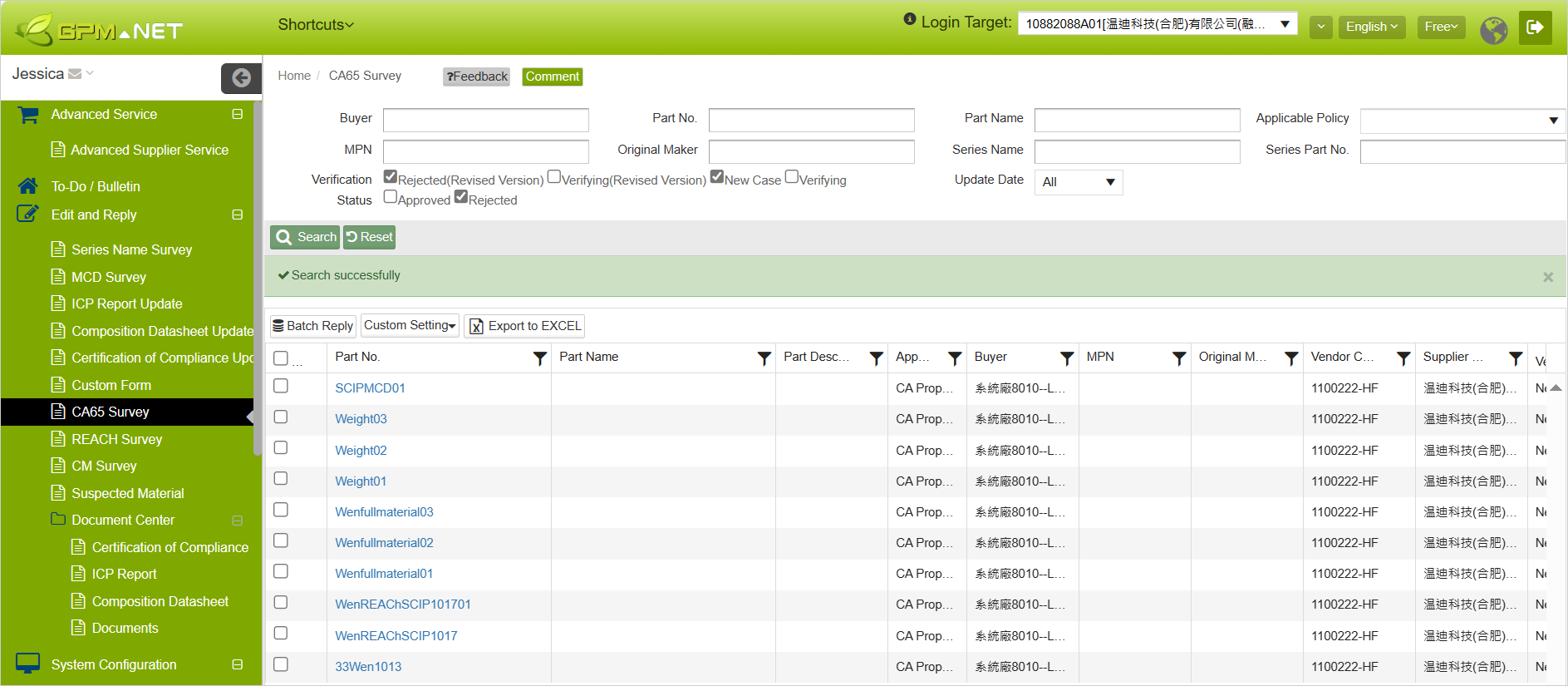Click the document icon beside MCD Survey

click(x=58, y=276)
